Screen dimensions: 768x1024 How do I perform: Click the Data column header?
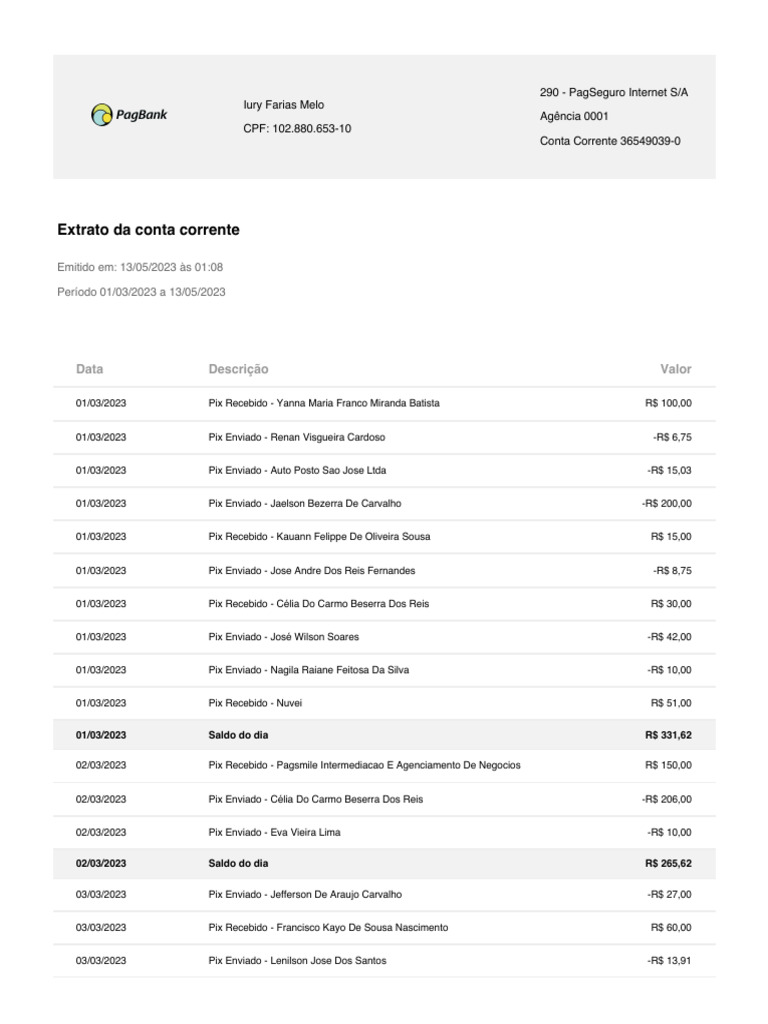(x=89, y=369)
